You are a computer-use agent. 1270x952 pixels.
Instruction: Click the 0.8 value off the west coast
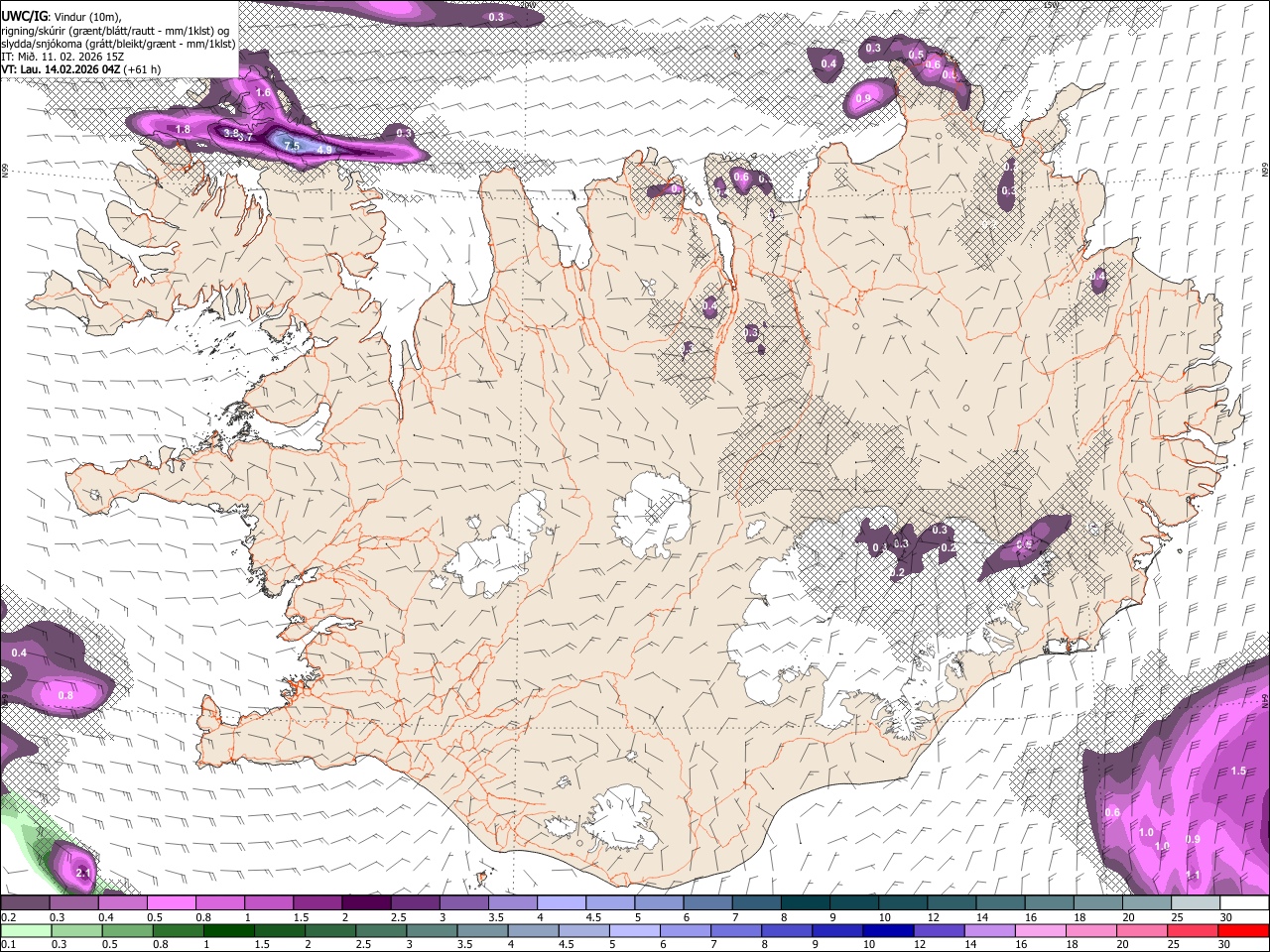pos(65,696)
